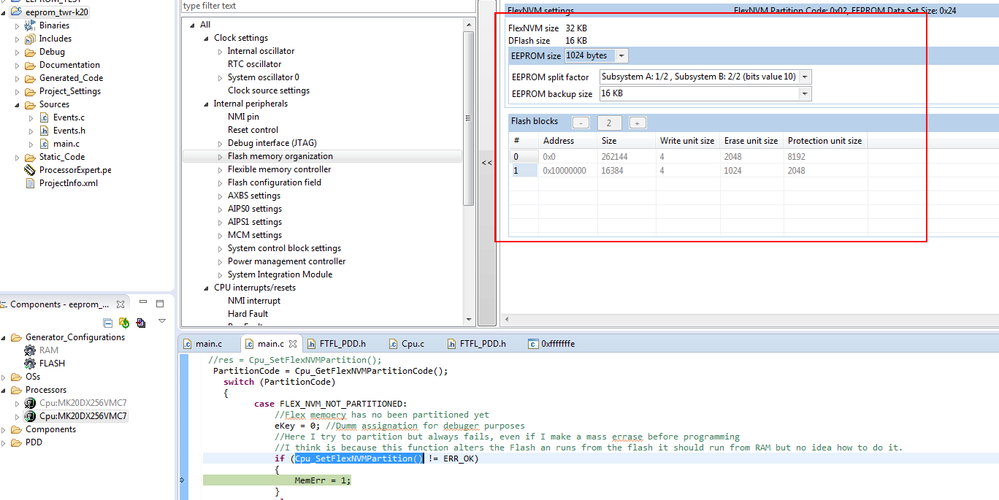Expand the Binaries node
Screen dimensions: 999x500
tap(17, 25)
